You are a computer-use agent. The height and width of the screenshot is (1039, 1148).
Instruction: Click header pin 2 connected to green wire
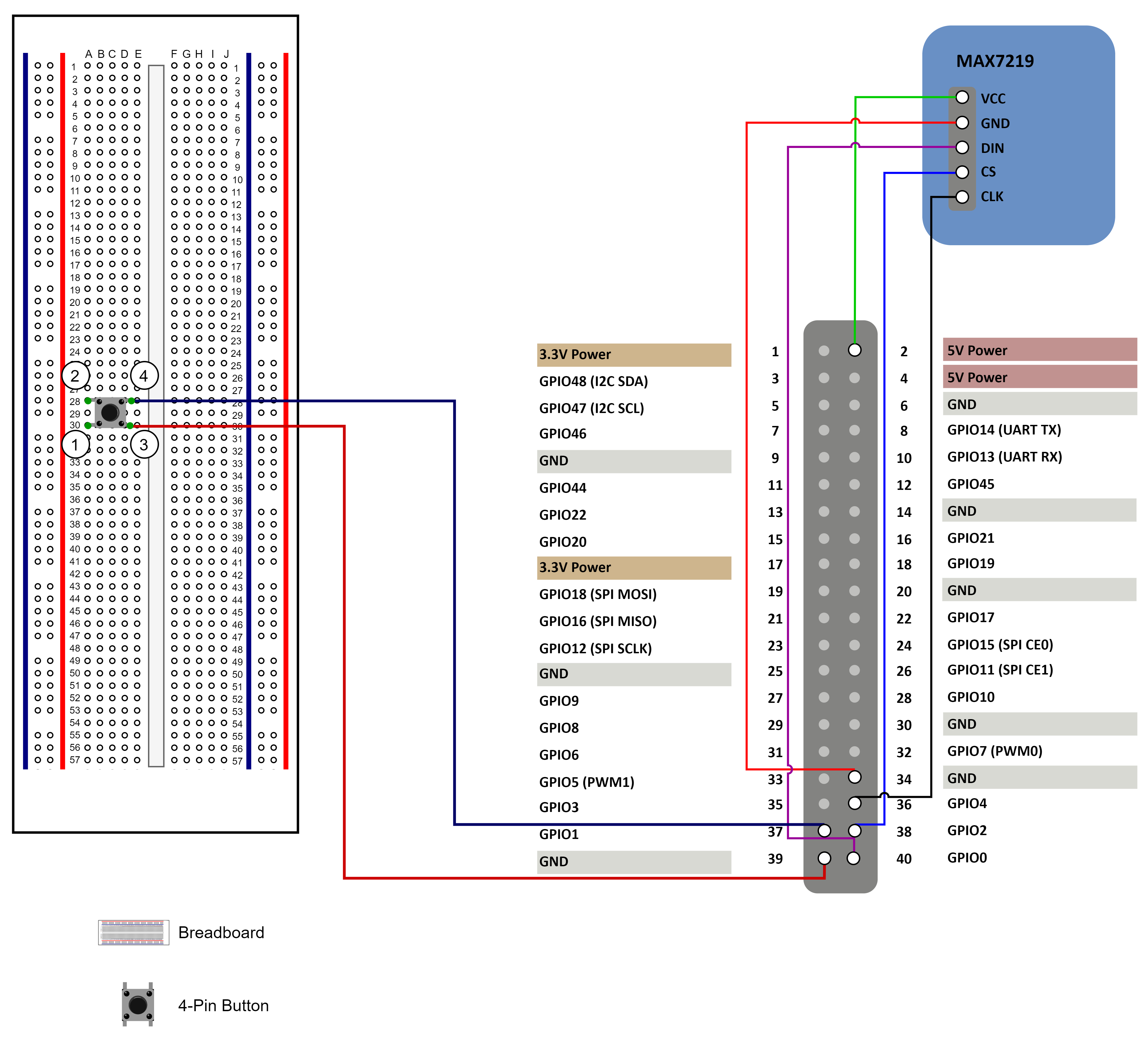coord(854,350)
